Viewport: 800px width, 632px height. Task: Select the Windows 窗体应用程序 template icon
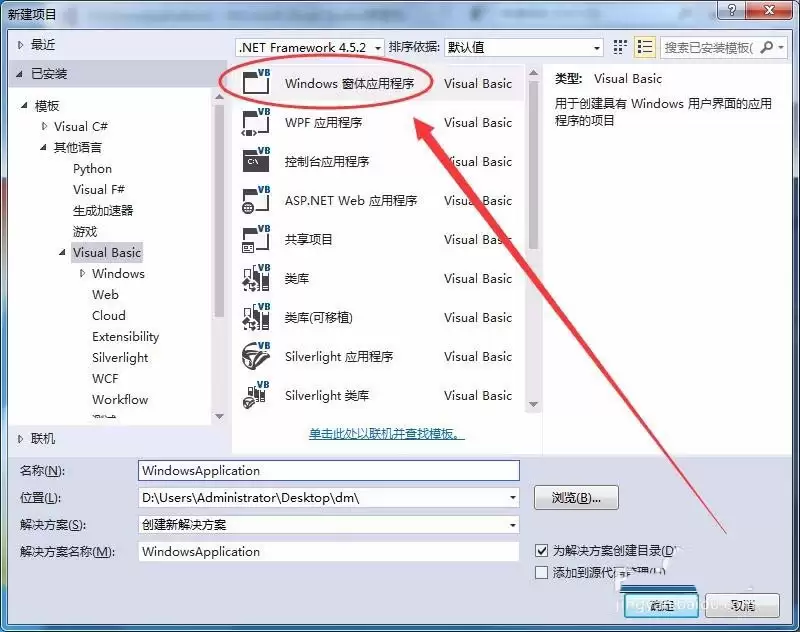pos(254,83)
